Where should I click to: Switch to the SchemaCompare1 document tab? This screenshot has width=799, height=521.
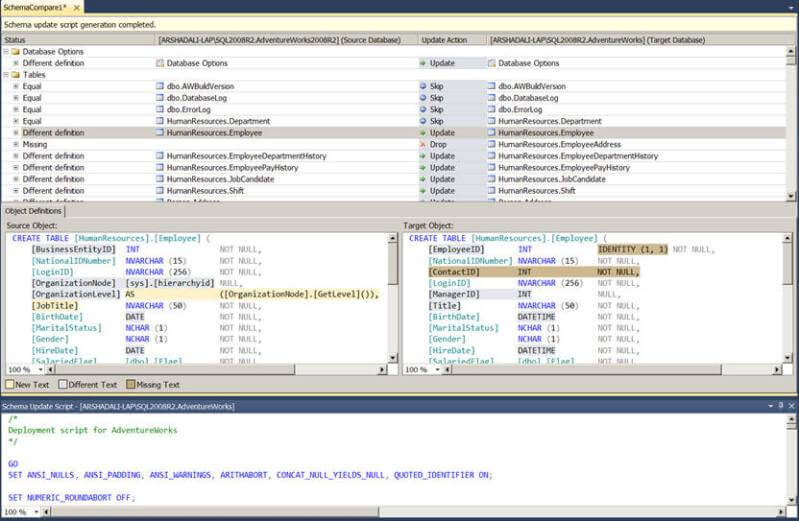point(35,7)
